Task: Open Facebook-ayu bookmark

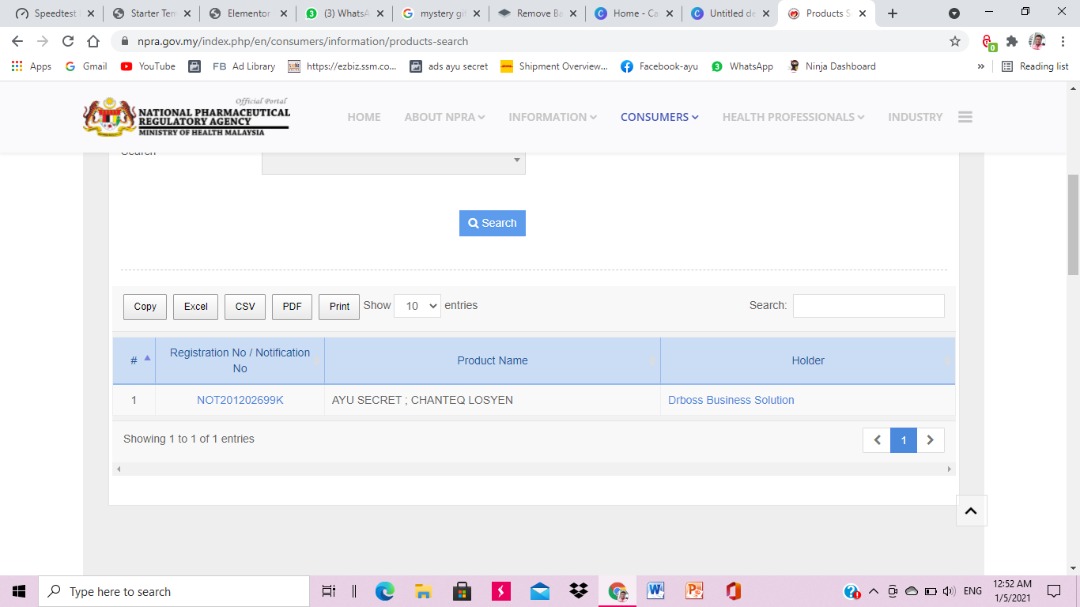Action: [x=659, y=66]
